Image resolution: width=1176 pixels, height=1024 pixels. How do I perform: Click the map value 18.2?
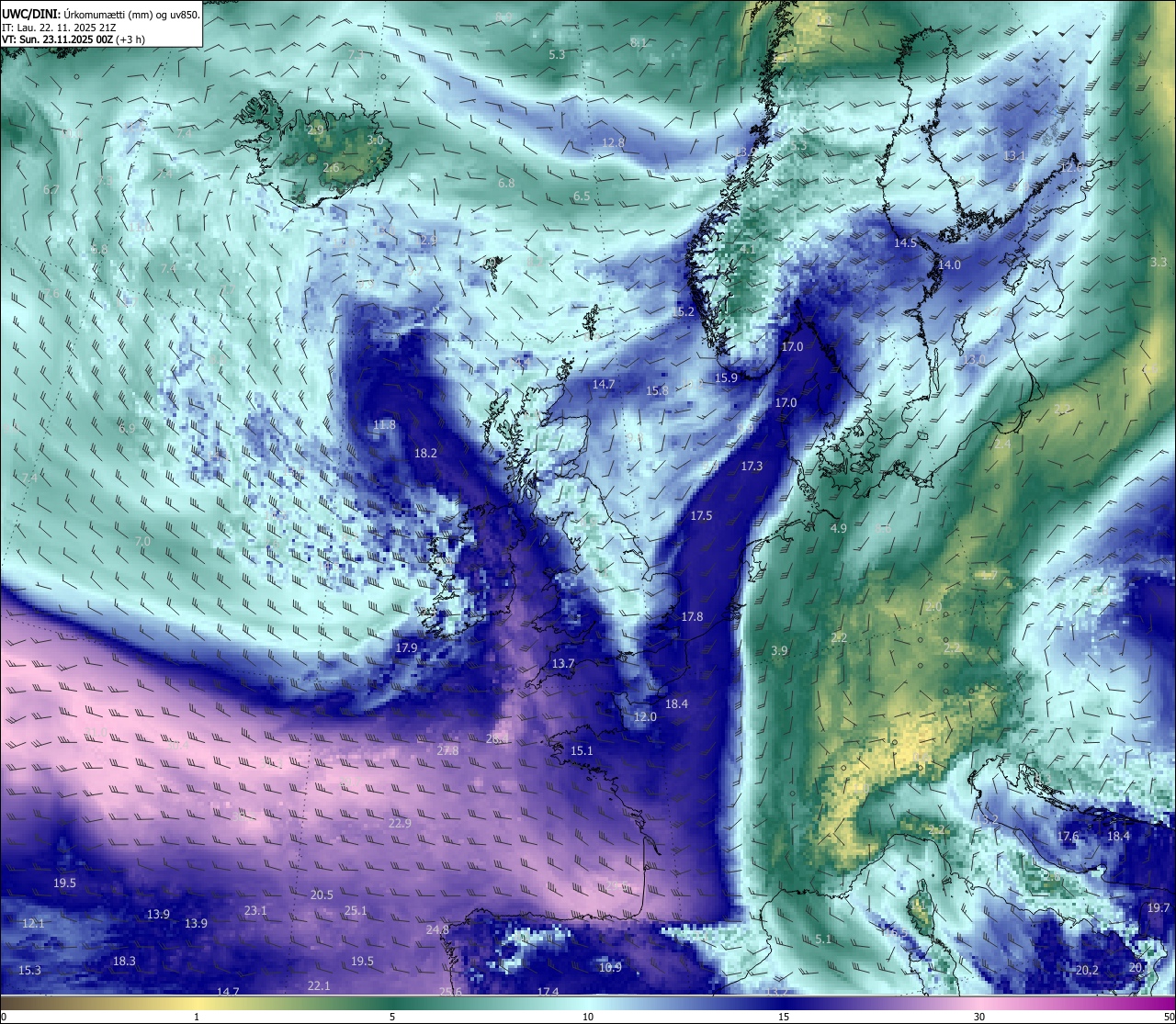coord(425,453)
